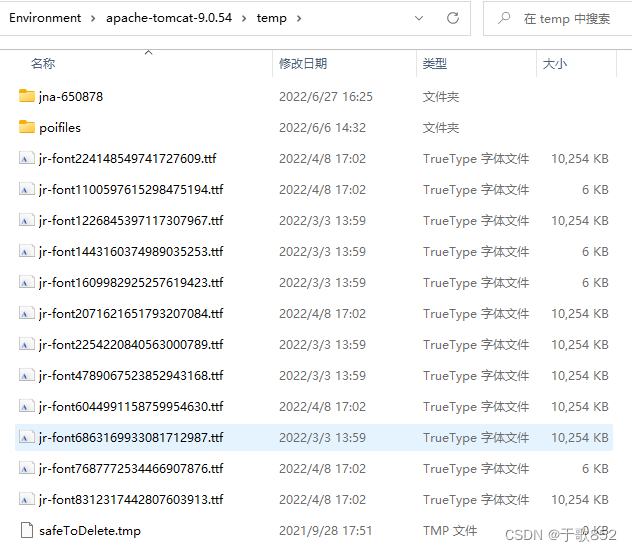Select jr-font1226845397117307967.ttf file name

click(x=131, y=221)
